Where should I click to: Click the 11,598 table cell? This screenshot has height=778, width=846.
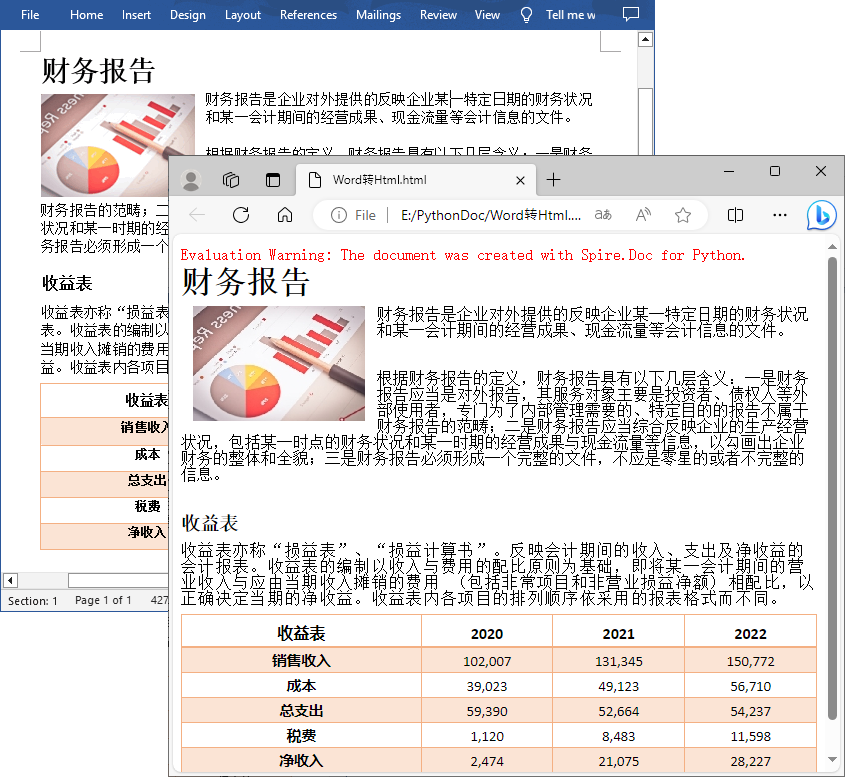pyautogui.click(x=750, y=736)
